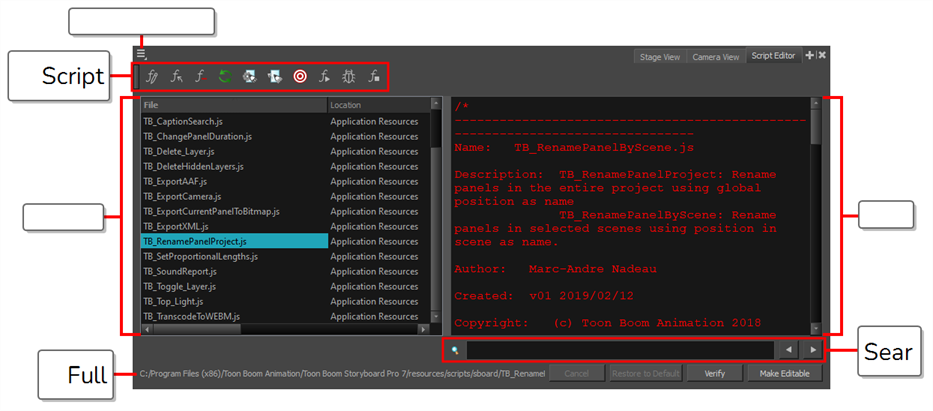Click the Delete Script icon
933x411 pixels.
(x=202, y=76)
